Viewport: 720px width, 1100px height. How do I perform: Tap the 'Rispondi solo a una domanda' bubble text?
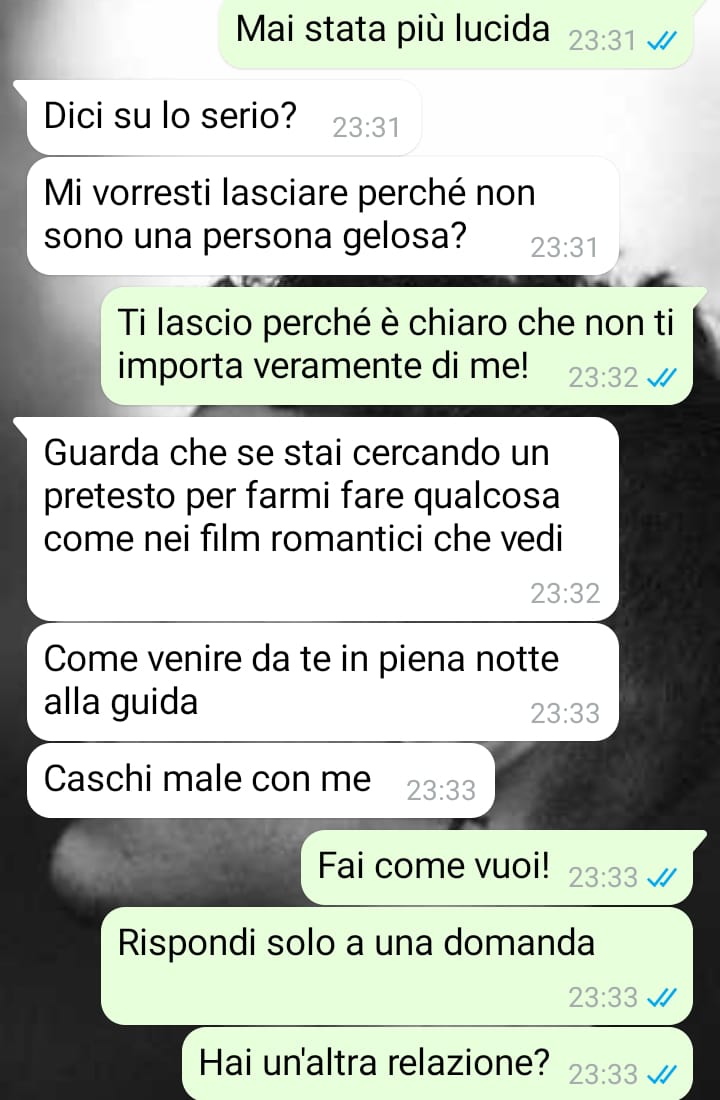[356, 942]
